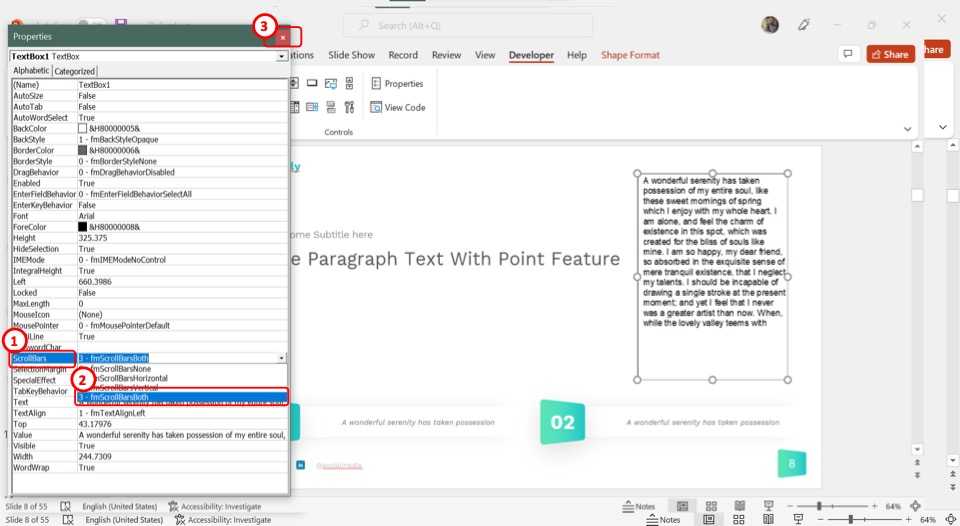960x526 pixels.
Task: Open the Shape Format ribbon tab
Action: pos(629,55)
